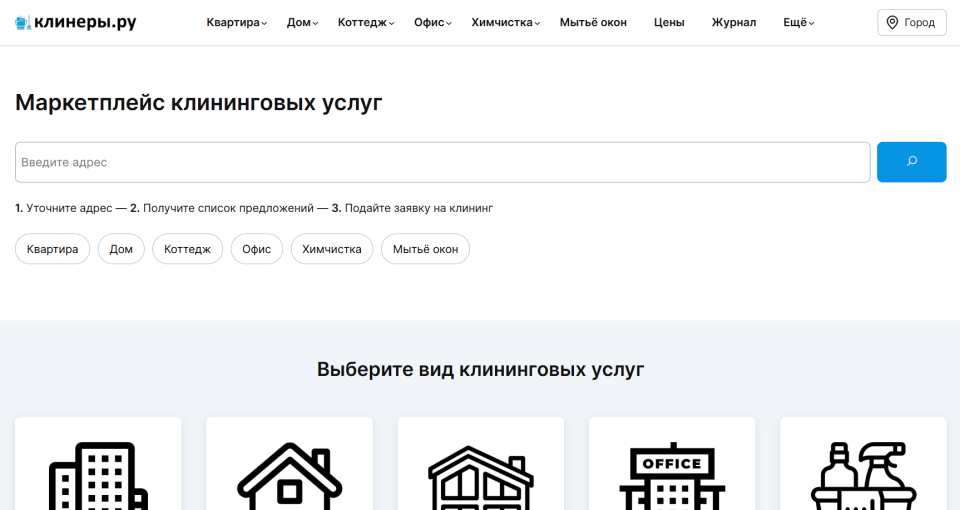The height and width of the screenshot is (510, 960).
Task: Select the house icon card
Action: (290, 463)
